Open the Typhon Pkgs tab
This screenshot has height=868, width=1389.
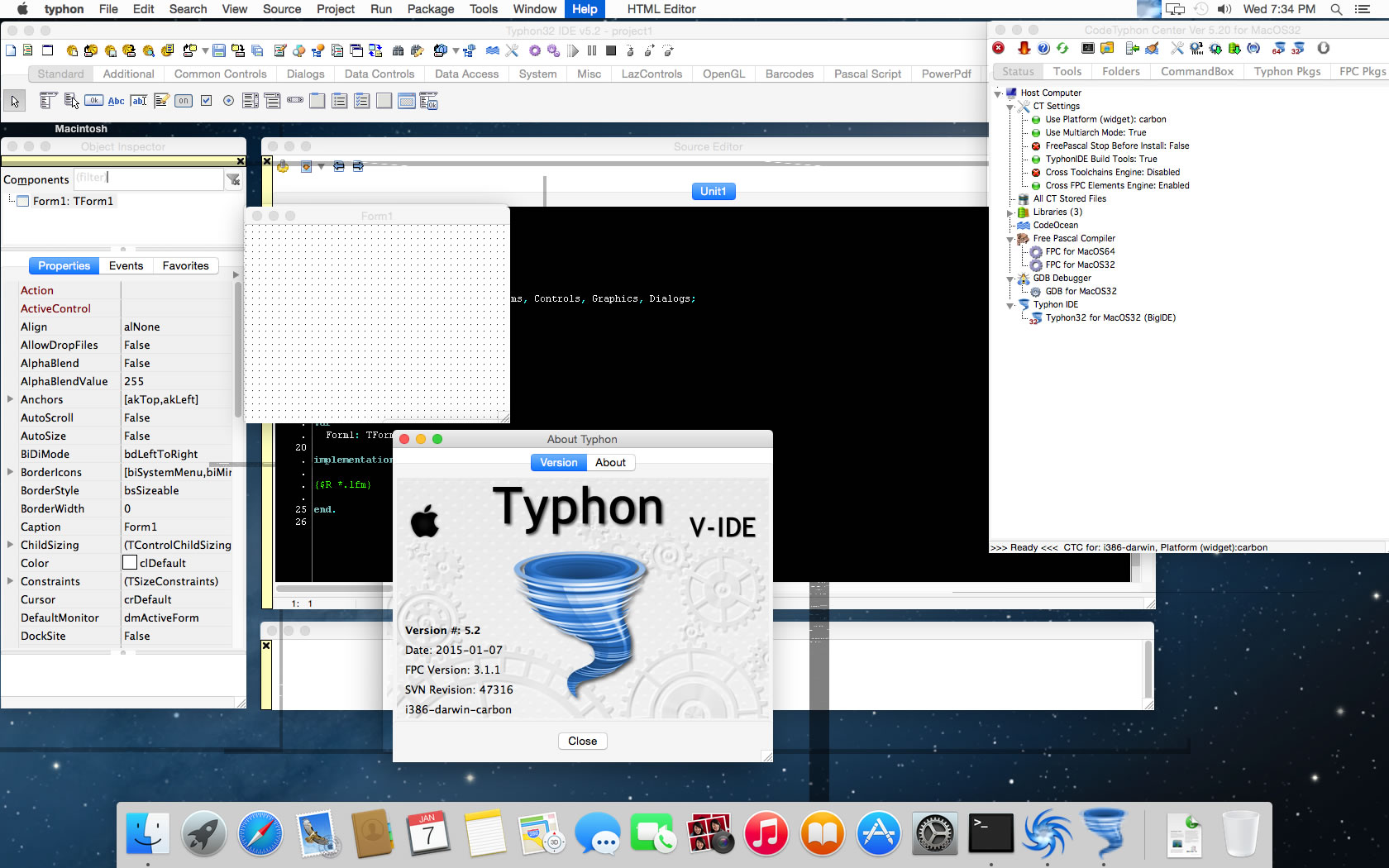point(1286,71)
